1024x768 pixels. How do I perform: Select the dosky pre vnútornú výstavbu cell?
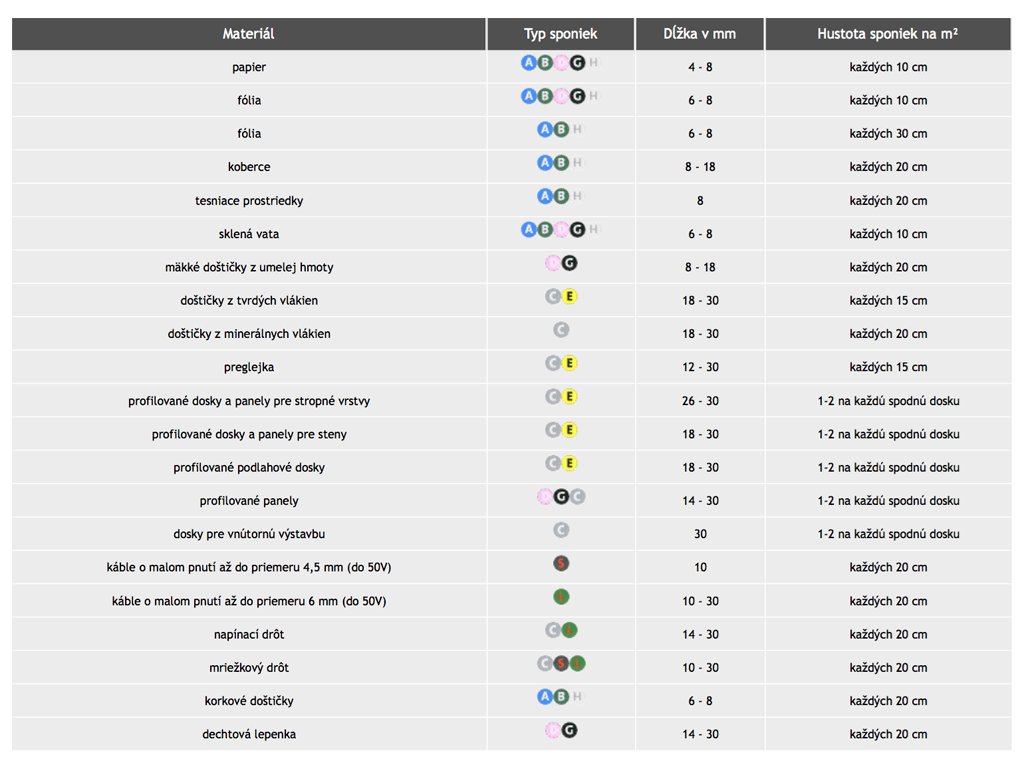(249, 534)
